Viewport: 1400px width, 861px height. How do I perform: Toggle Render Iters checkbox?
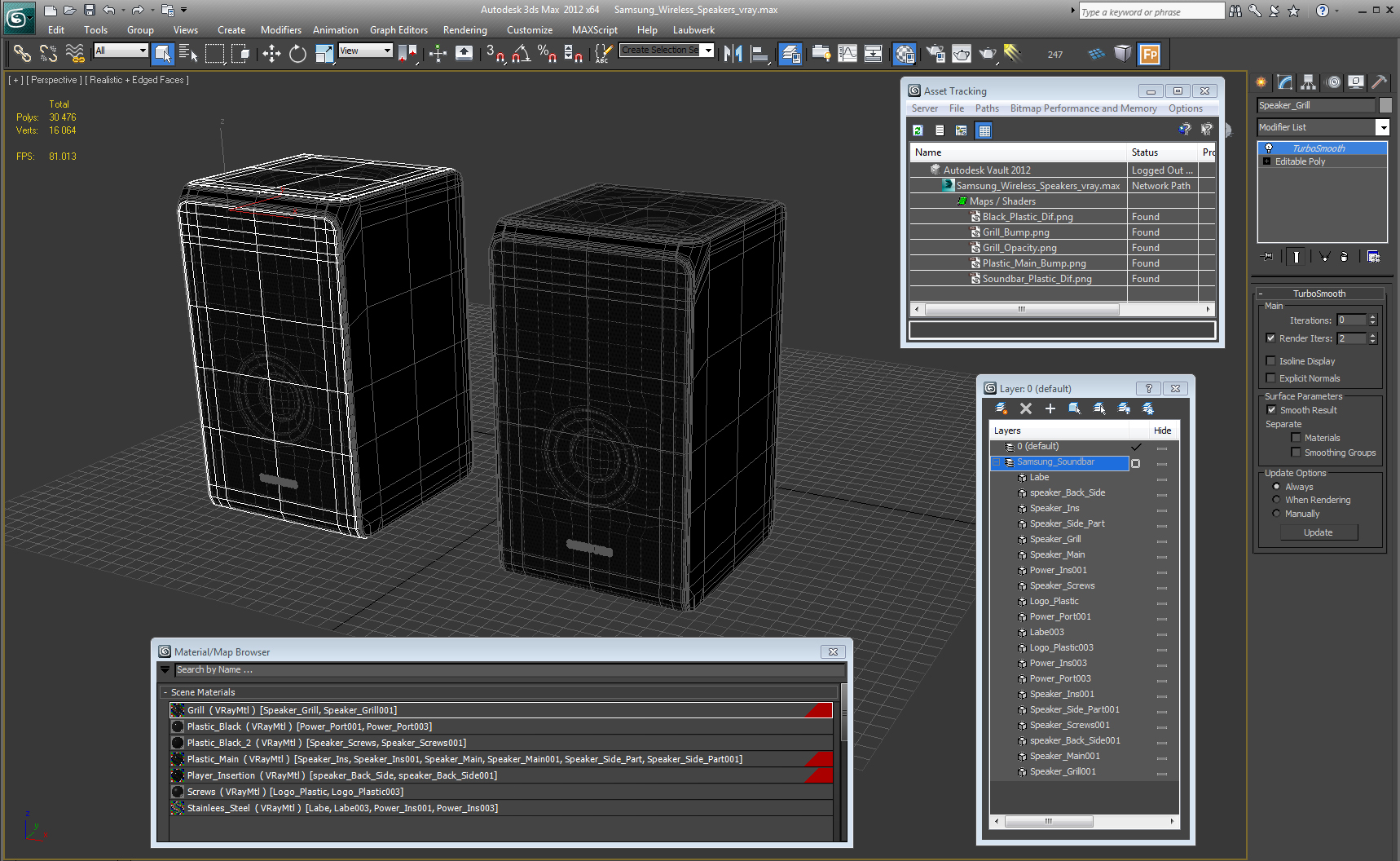(1270, 338)
